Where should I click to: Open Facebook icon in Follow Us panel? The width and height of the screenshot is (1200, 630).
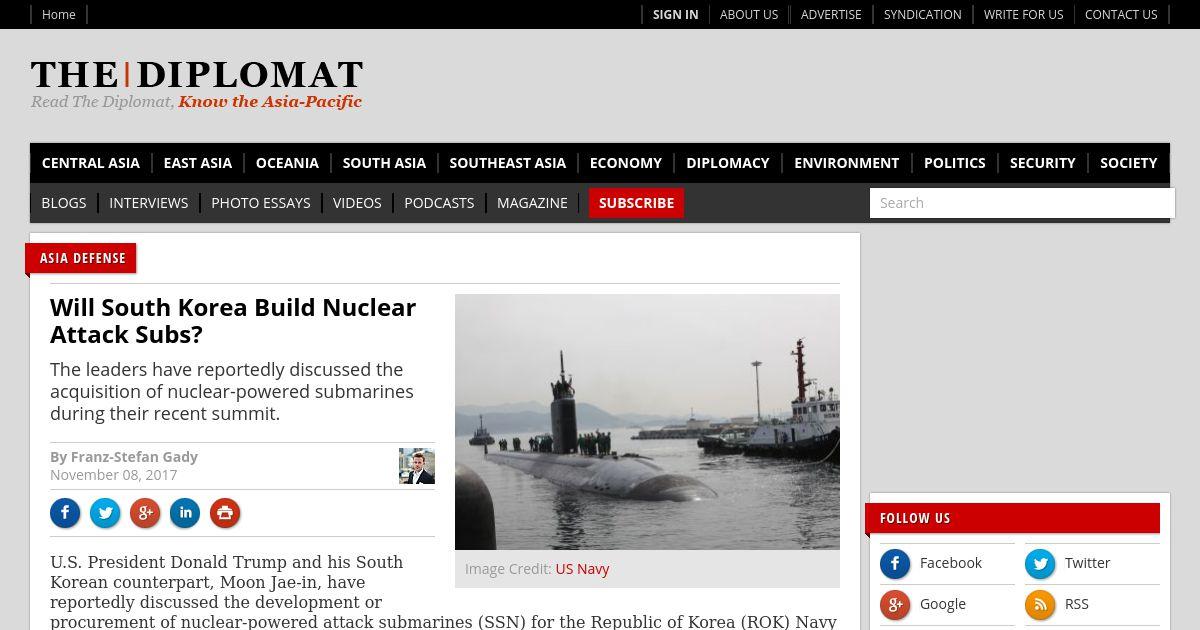pos(895,564)
